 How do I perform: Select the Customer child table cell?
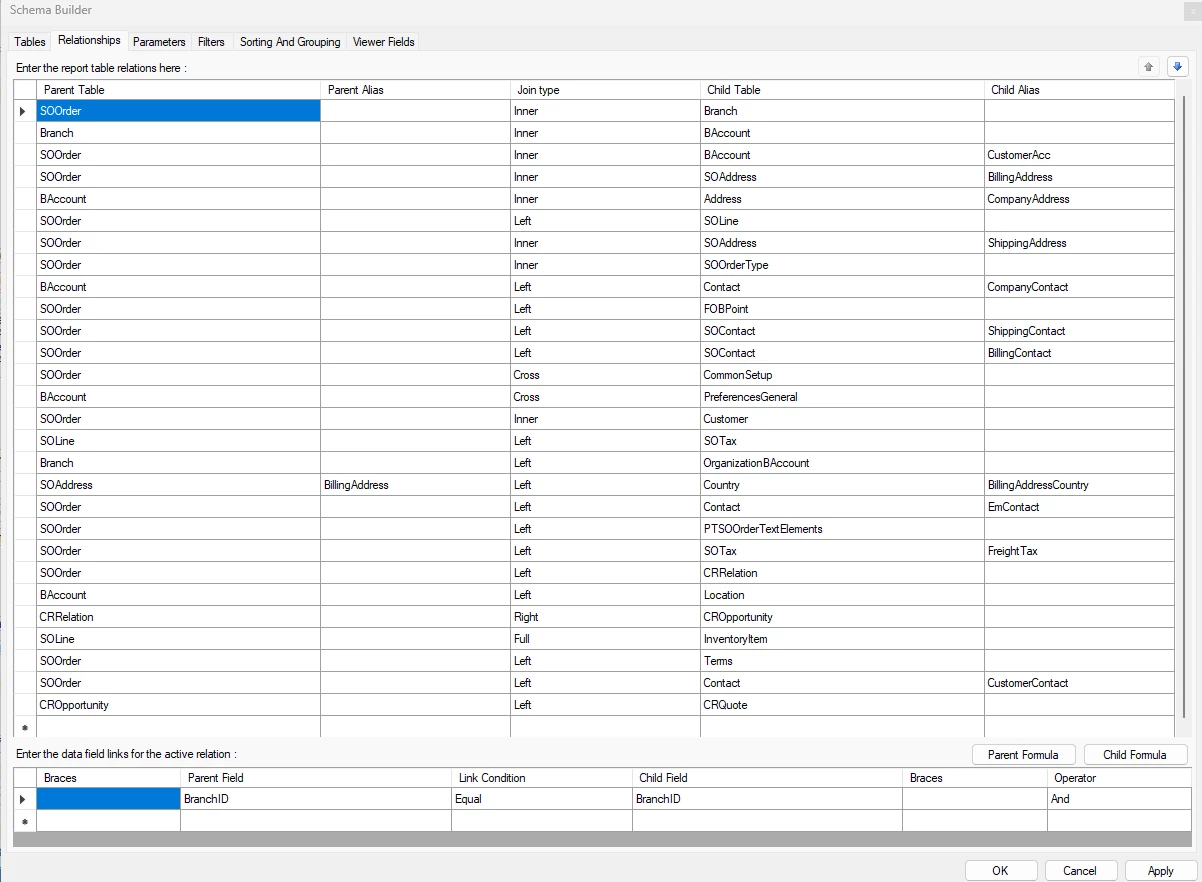pos(842,419)
